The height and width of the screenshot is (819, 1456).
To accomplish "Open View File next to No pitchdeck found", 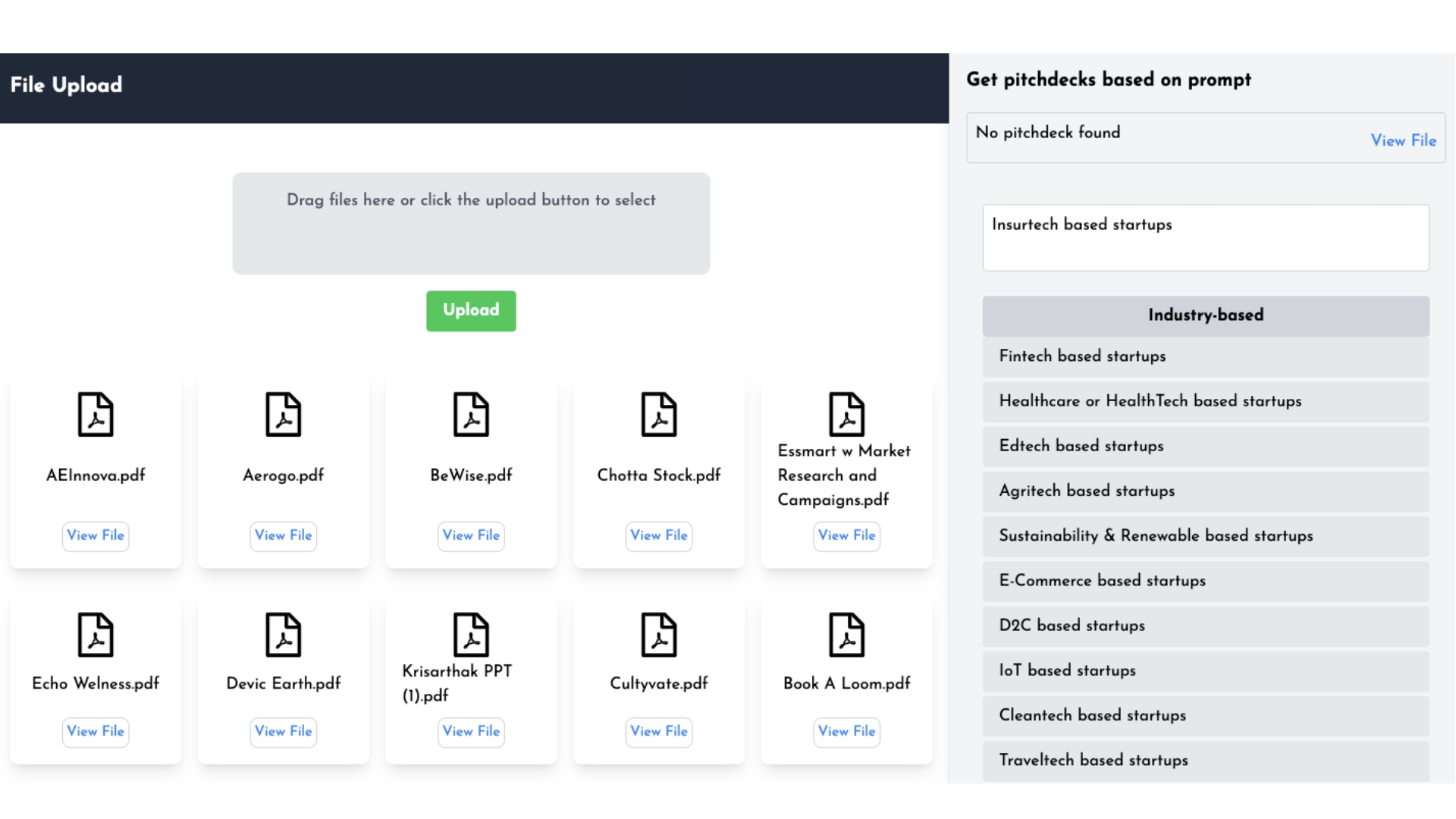I will pyautogui.click(x=1403, y=141).
